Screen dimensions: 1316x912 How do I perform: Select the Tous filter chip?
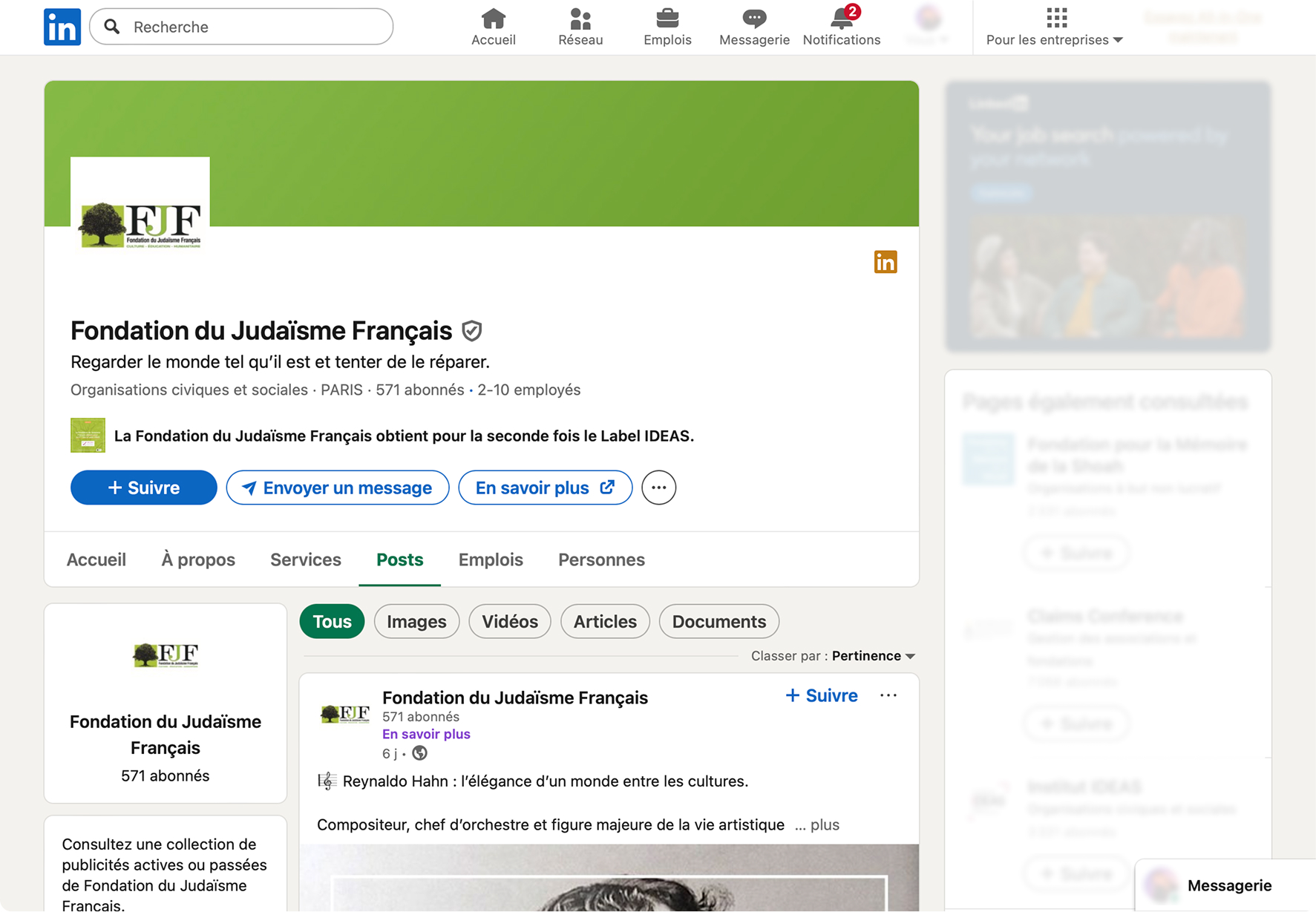coord(332,621)
